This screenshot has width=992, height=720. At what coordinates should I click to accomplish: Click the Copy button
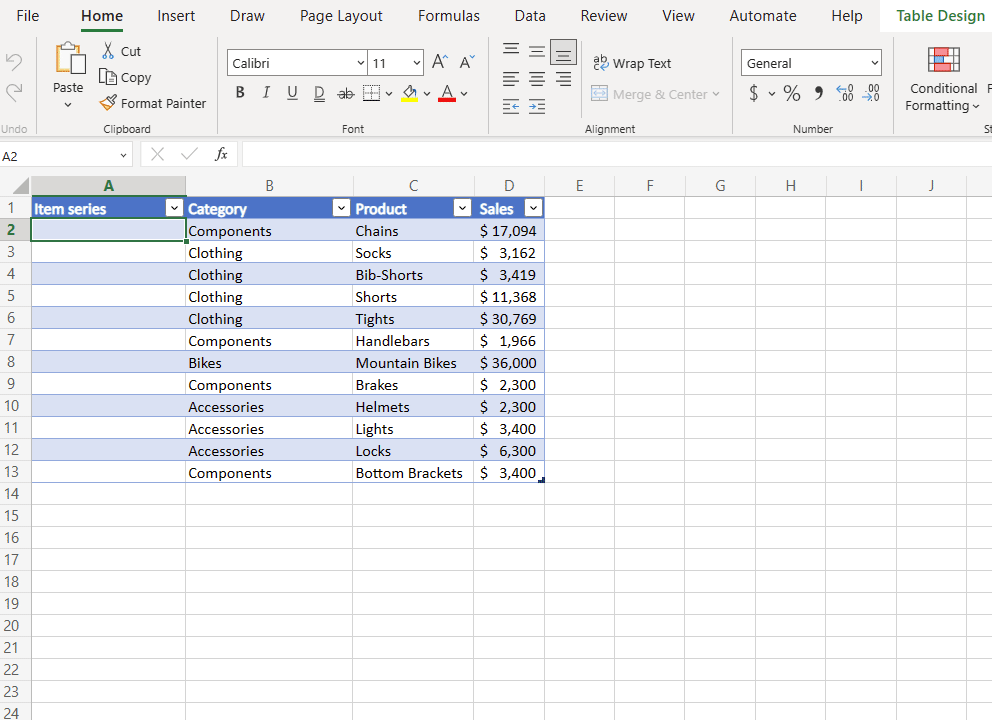click(126, 77)
